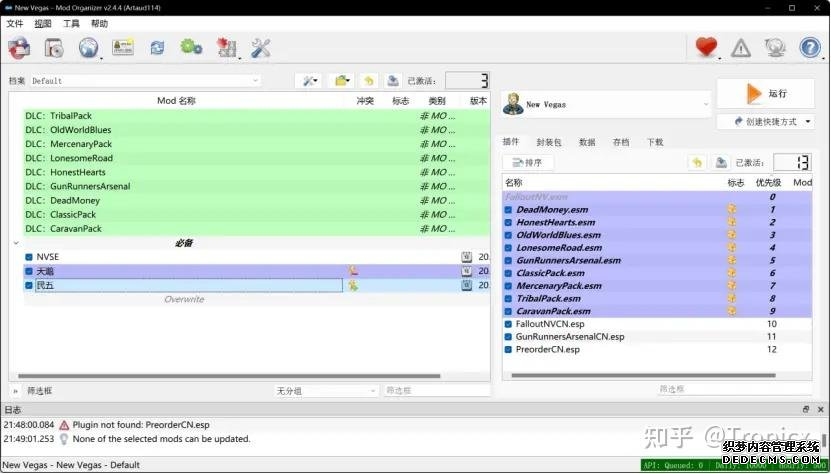Click the 运行 run button

tap(766, 94)
